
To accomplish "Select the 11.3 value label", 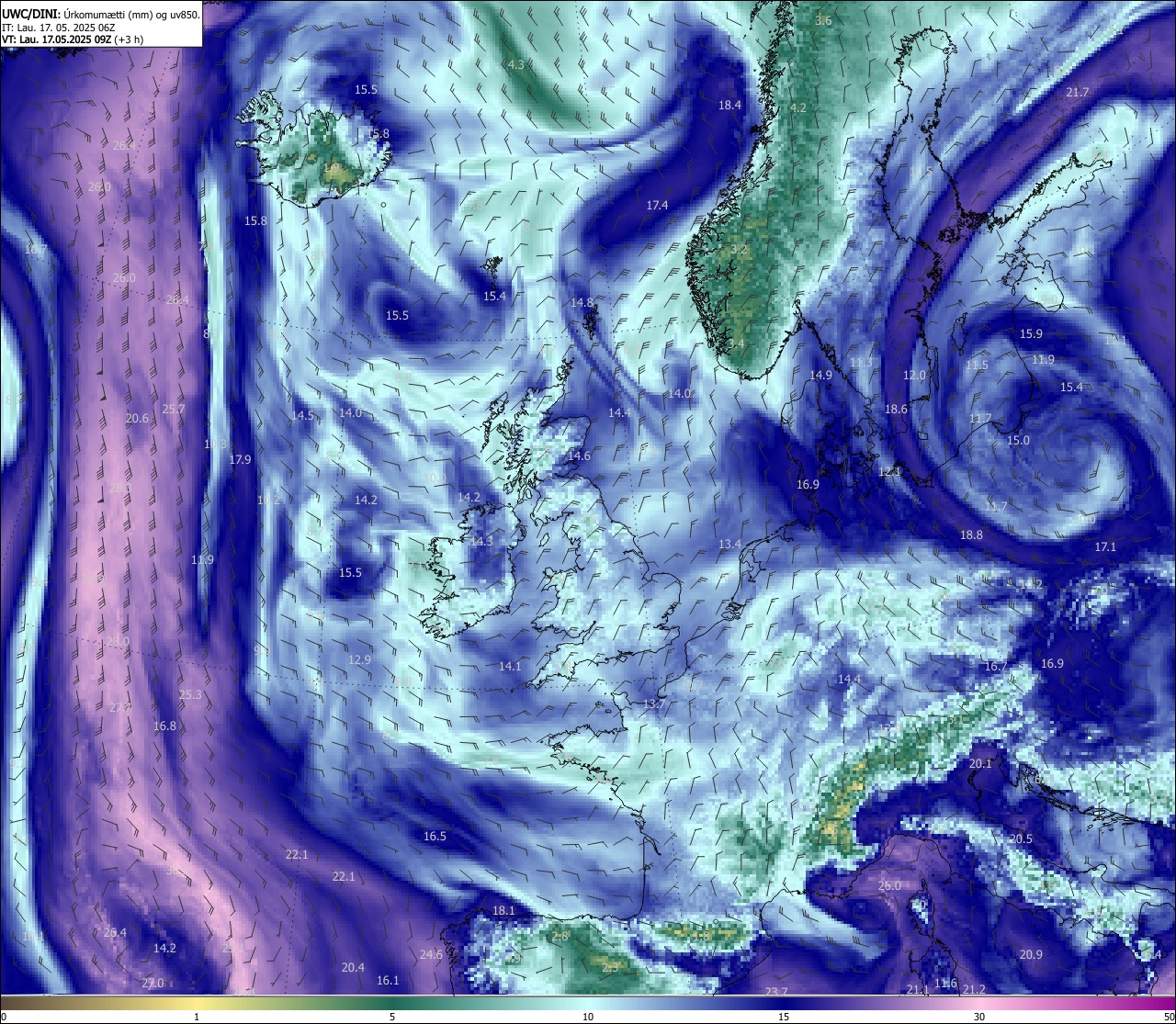I will (861, 363).
